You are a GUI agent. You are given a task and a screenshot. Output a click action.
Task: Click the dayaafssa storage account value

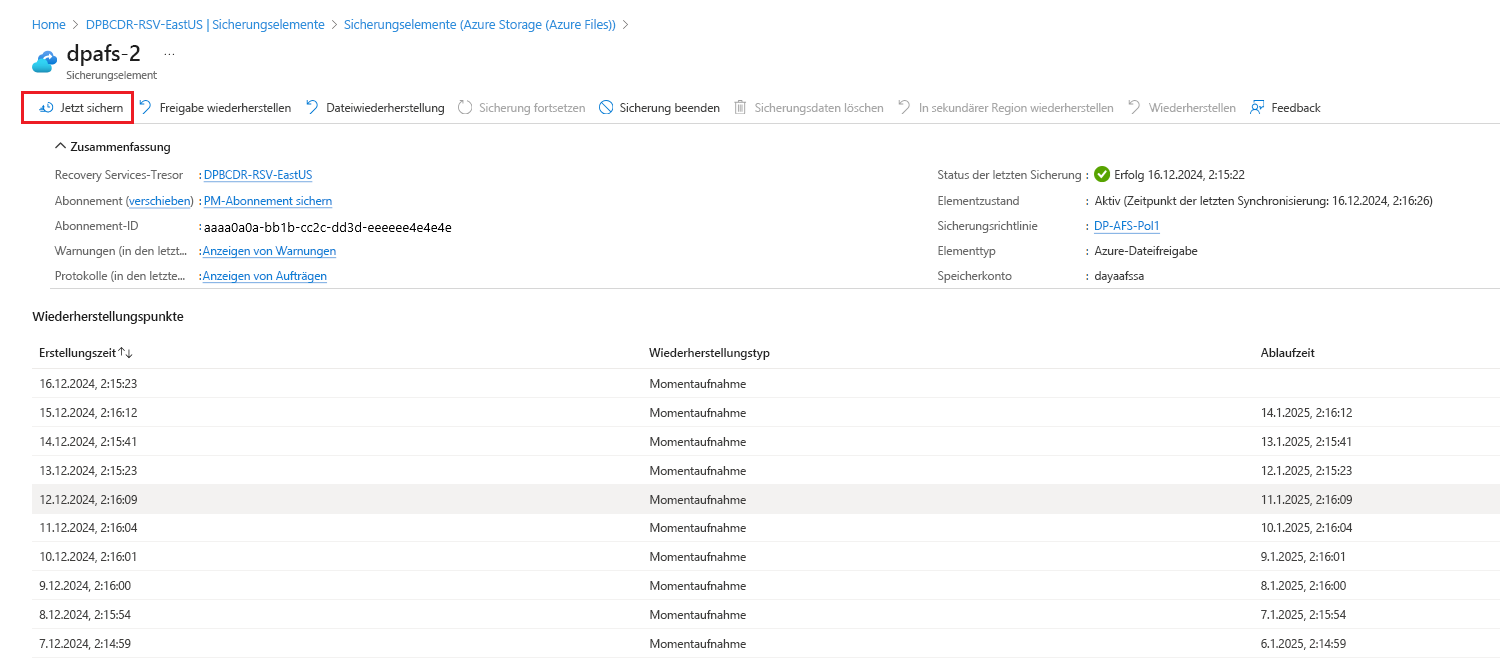point(1119,276)
